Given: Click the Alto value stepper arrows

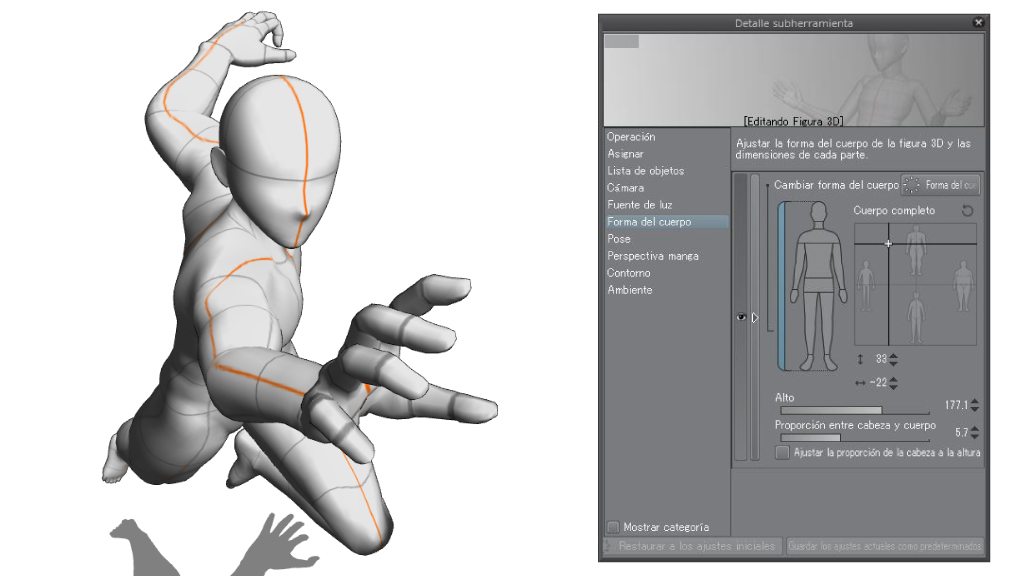Looking at the screenshot, I should click(x=975, y=406).
